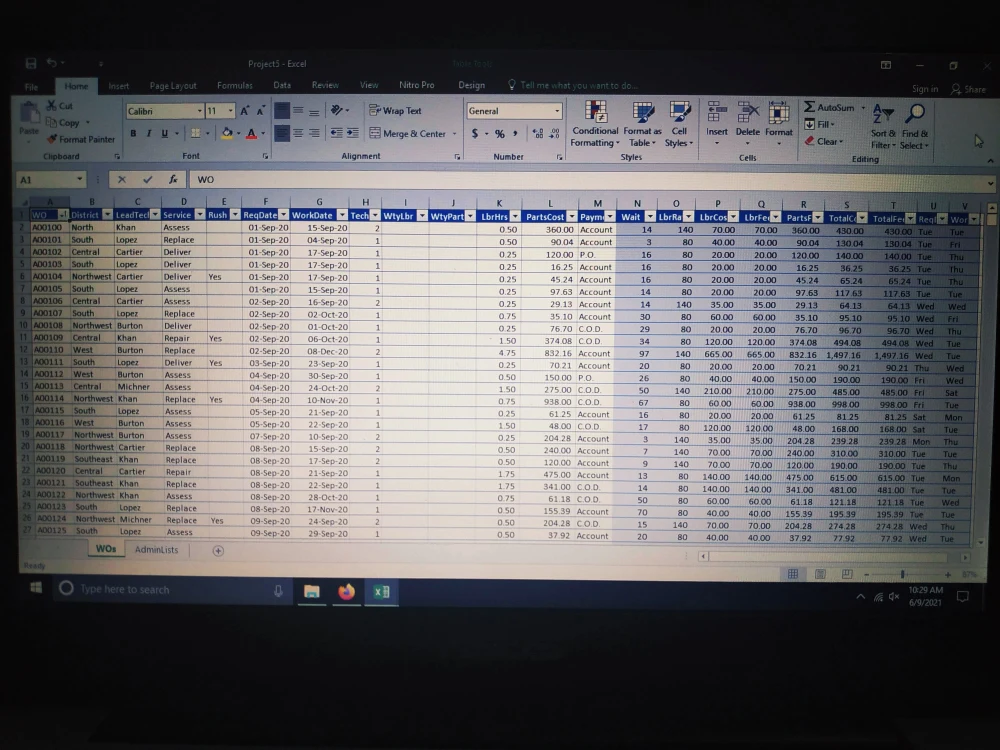The image size is (1000, 750).
Task: Open Service column filter dropdown
Action: (200, 215)
